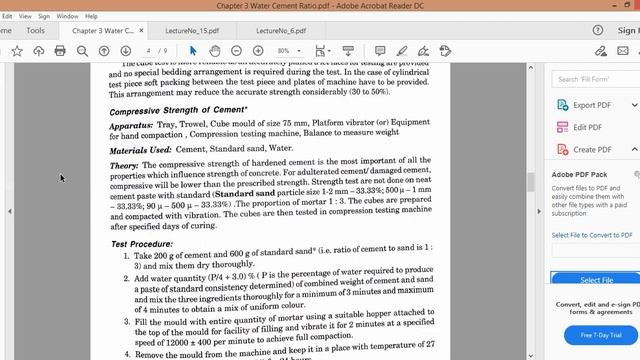Open the Window menu
Screen dimensions: 640x360
pos(67,16)
